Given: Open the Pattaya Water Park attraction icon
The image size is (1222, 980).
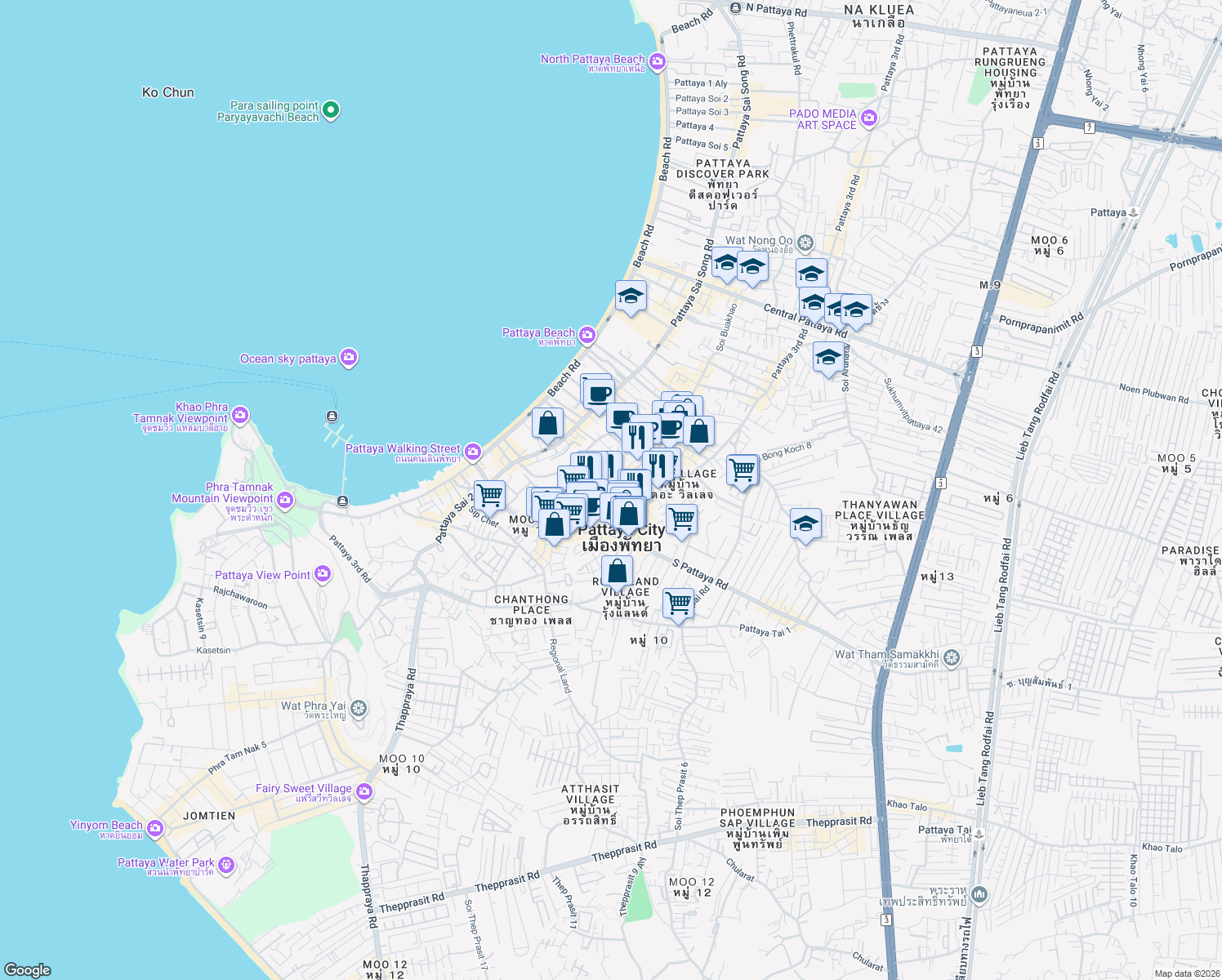Looking at the screenshot, I should coord(226,864).
